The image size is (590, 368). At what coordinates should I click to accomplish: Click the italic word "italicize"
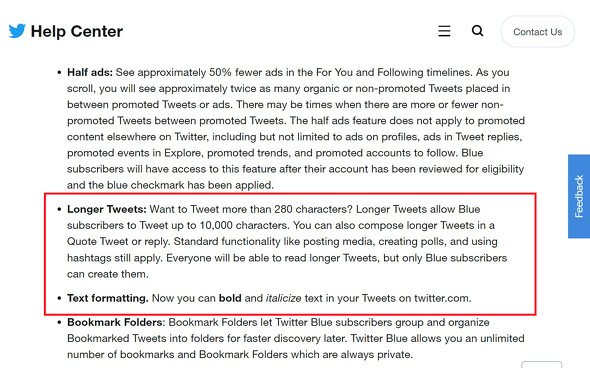[283, 298]
